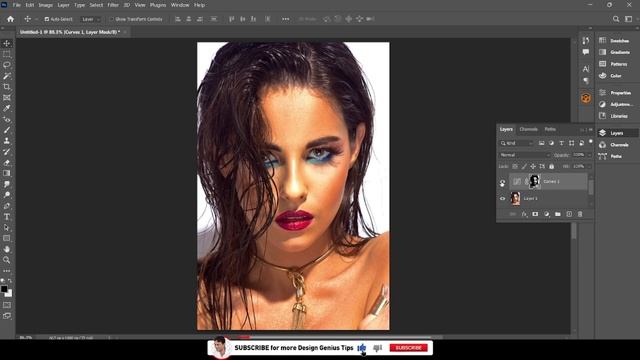This screenshot has width=640, height=360.
Task: Select the Crop tool
Action: (x=7, y=87)
